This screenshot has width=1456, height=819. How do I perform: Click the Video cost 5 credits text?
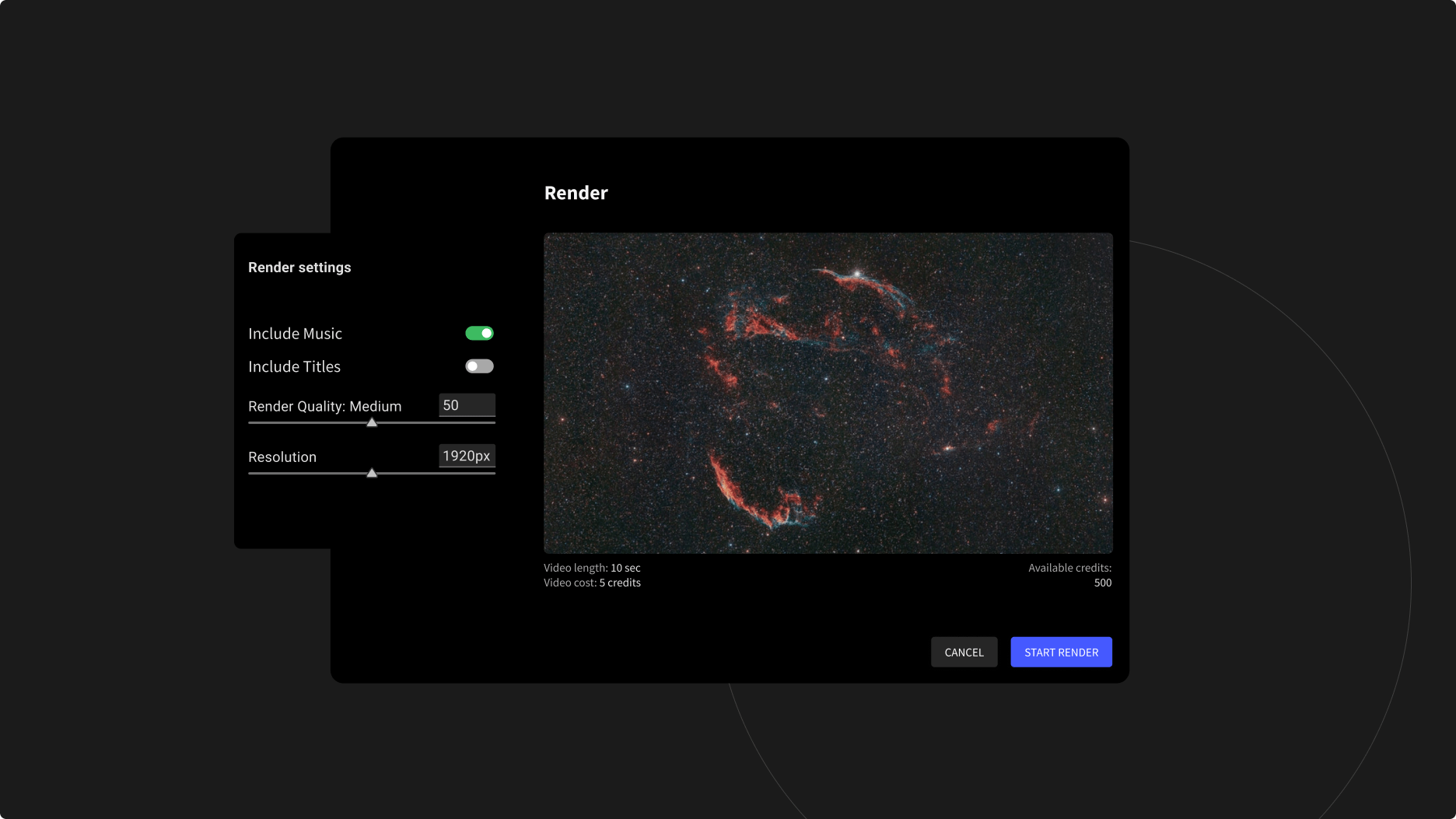[592, 583]
